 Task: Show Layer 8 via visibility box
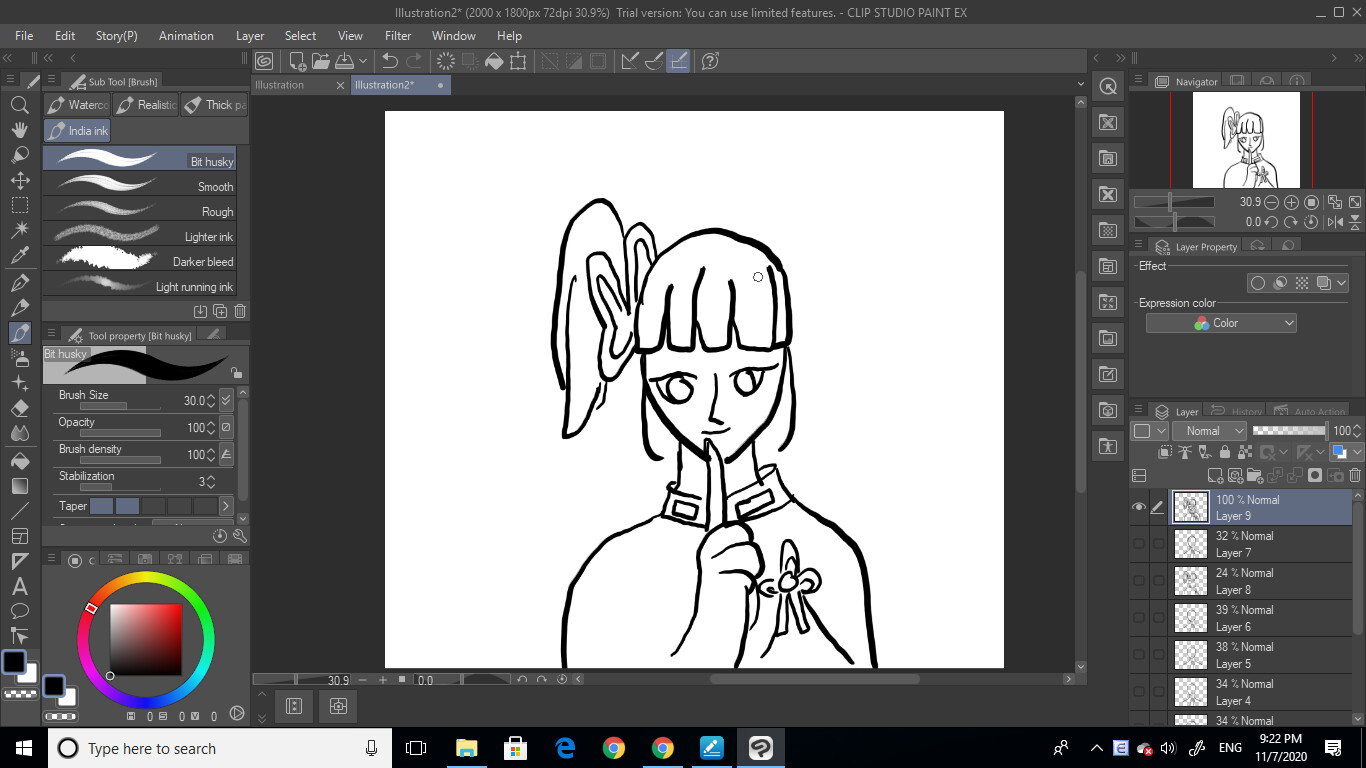(1139, 581)
